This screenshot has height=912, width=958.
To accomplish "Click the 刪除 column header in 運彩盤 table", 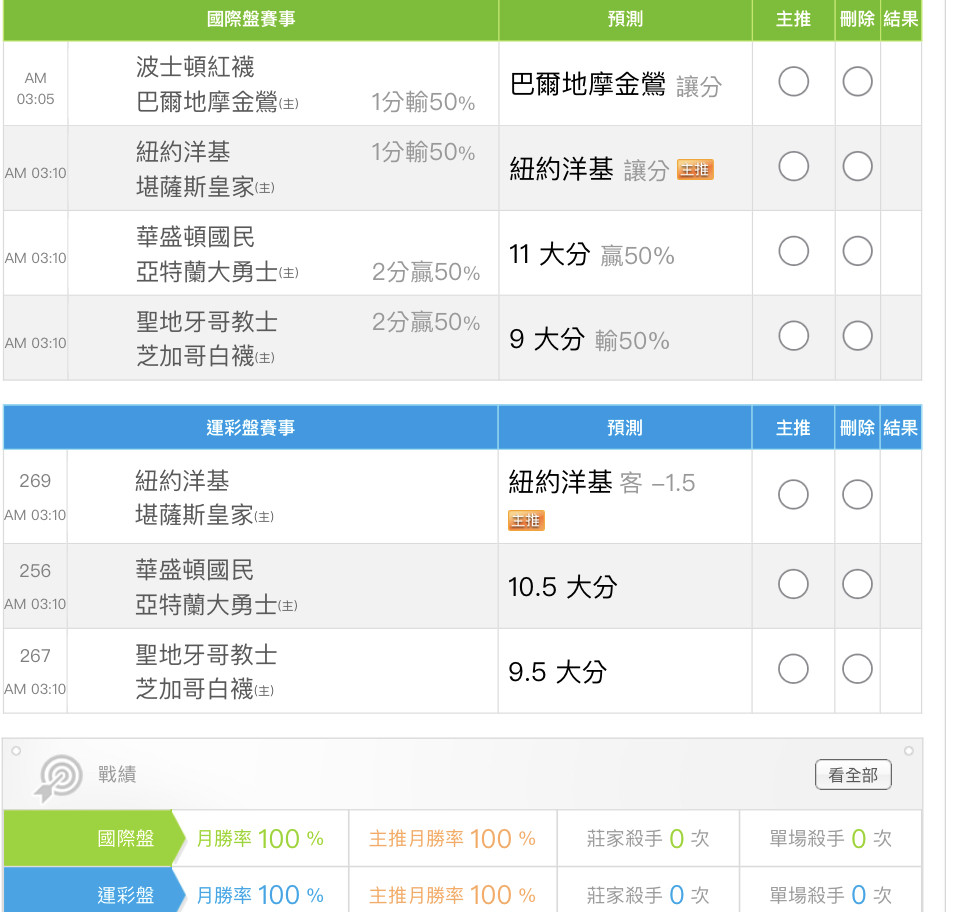I will [x=857, y=428].
